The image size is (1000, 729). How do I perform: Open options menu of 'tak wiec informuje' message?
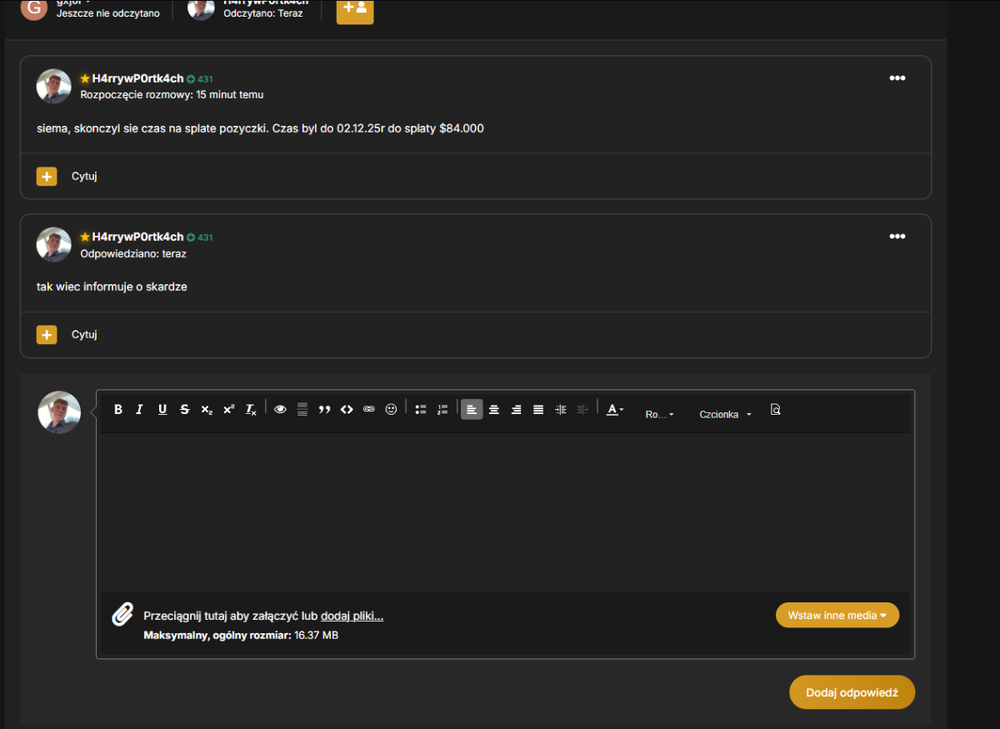tap(897, 236)
